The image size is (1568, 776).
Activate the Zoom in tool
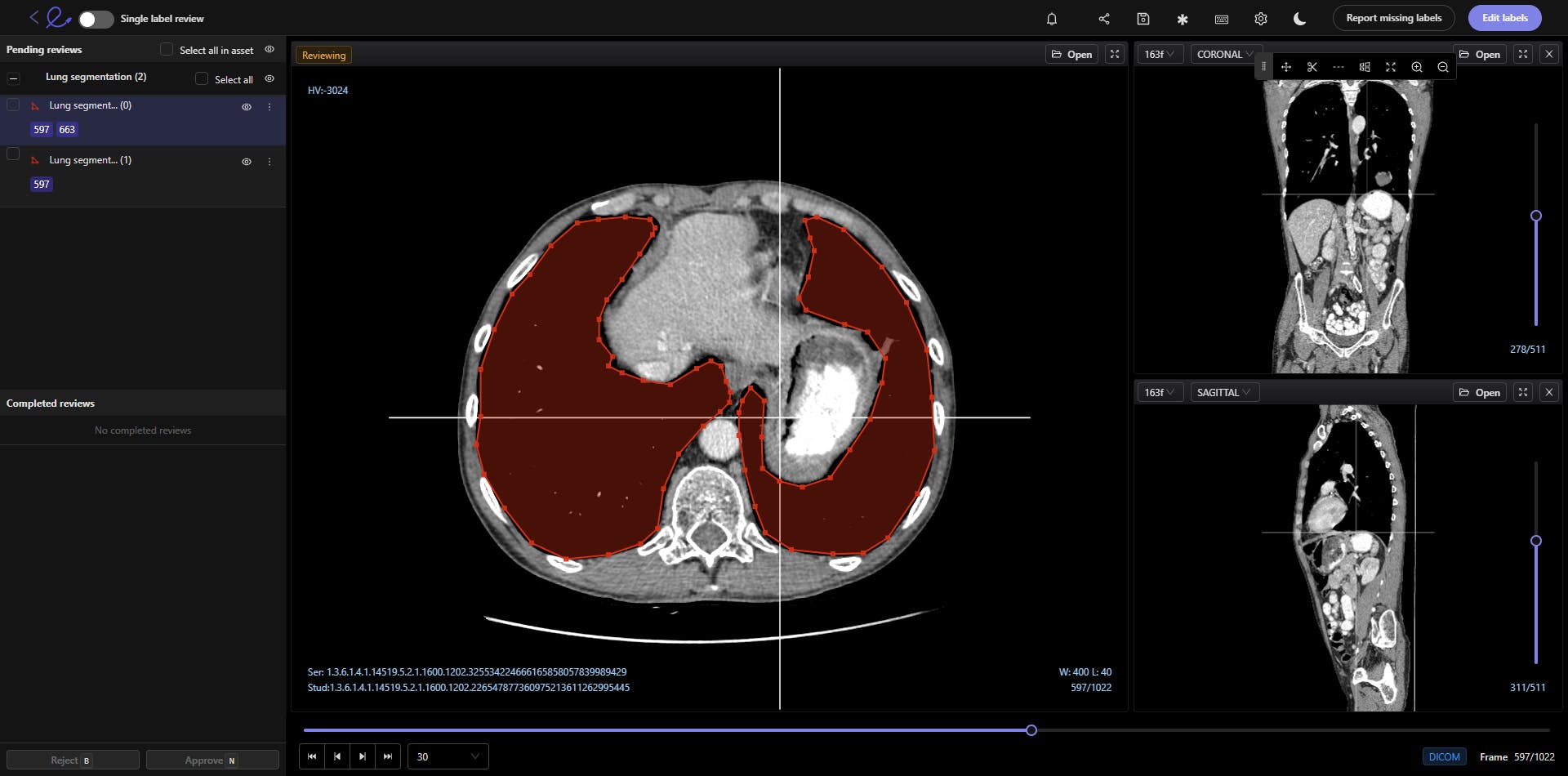tap(1417, 67)
